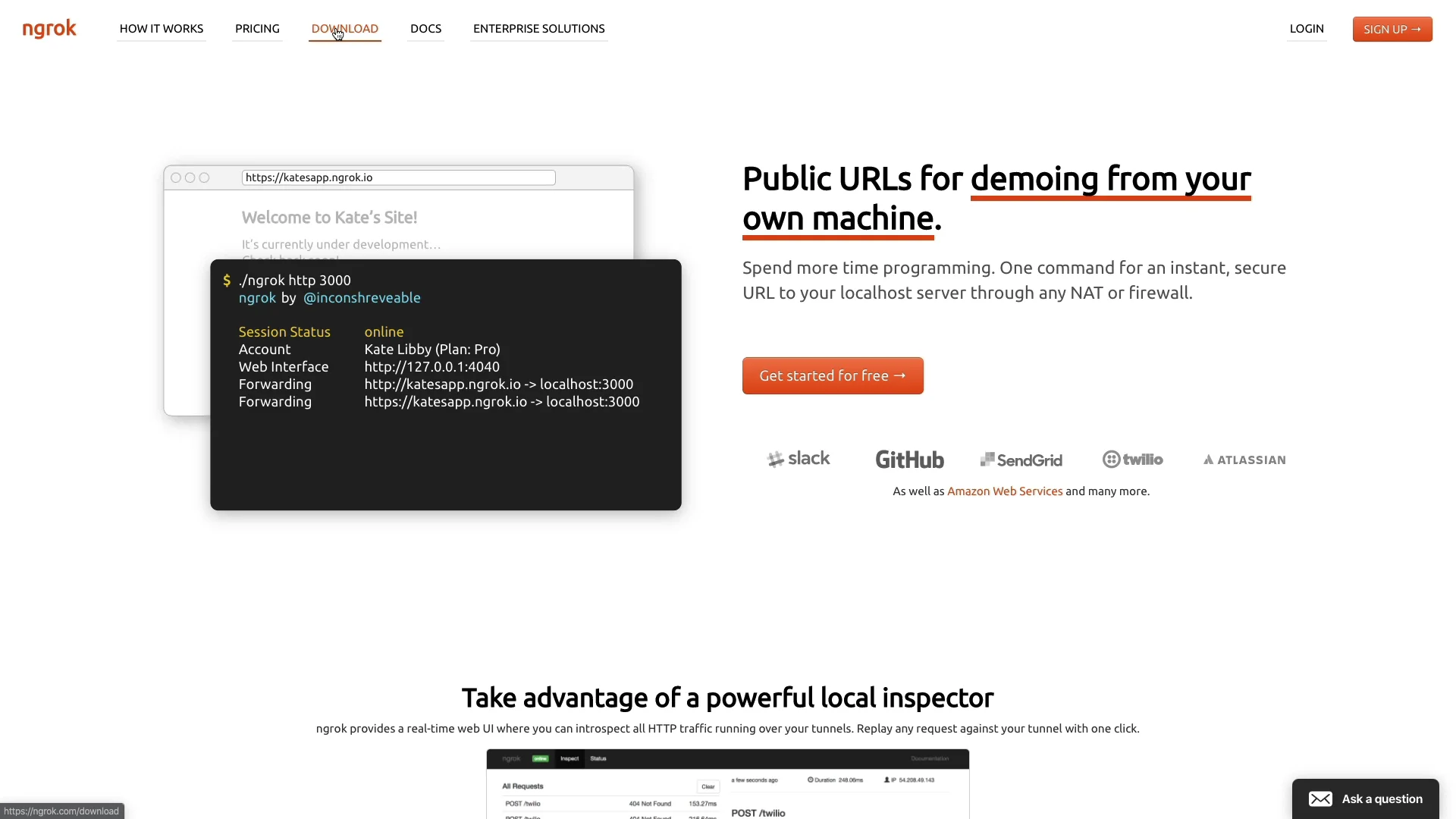1456x819 pixels.
Task: Click the GitHub logo
Action: coord(909,460)
